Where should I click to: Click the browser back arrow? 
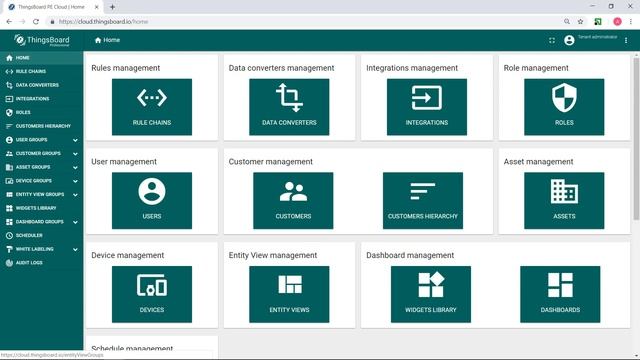9,22
